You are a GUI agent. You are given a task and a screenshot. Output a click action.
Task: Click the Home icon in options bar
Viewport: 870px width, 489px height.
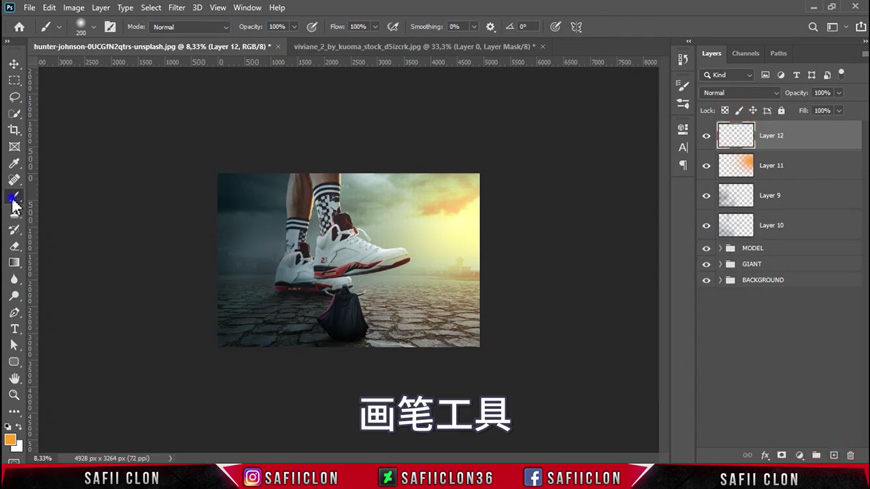coord(19,27)
